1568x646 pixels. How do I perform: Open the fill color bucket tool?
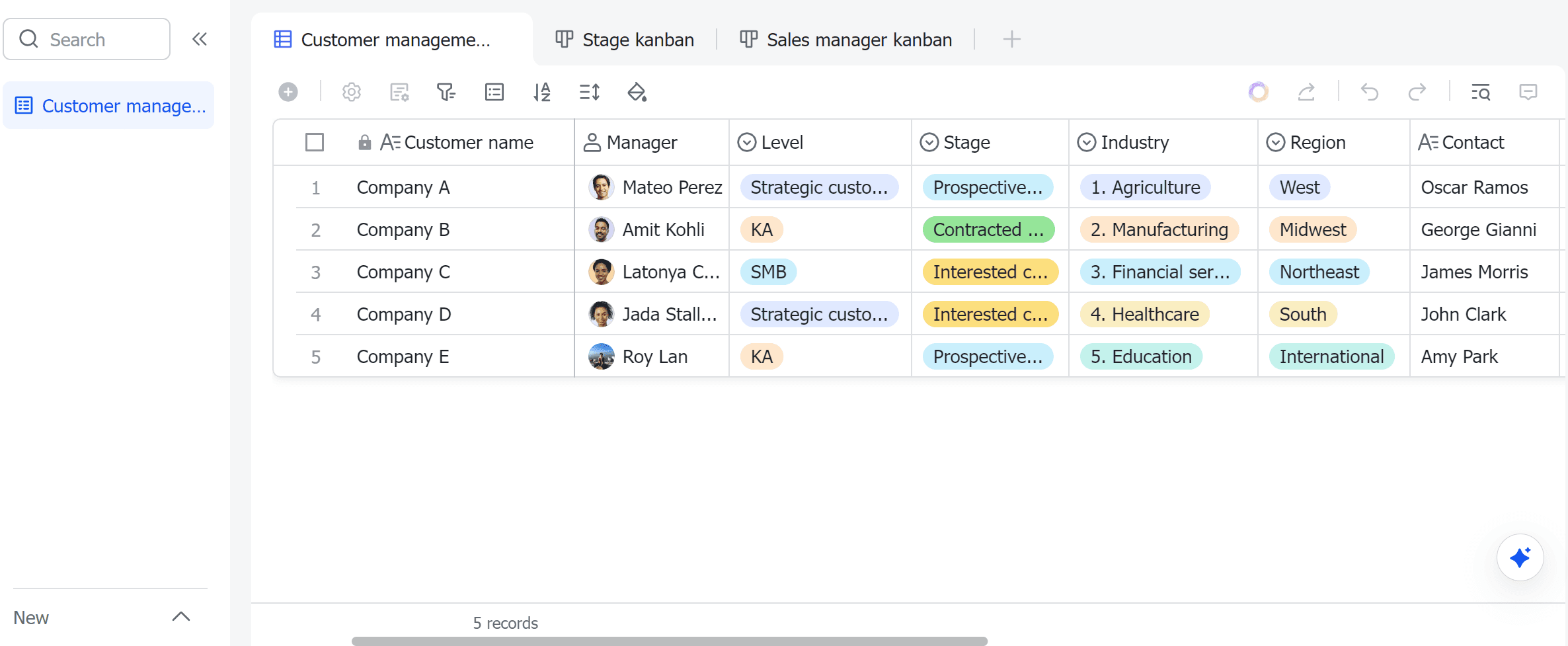pyautogui.click(x=637, y=92)
